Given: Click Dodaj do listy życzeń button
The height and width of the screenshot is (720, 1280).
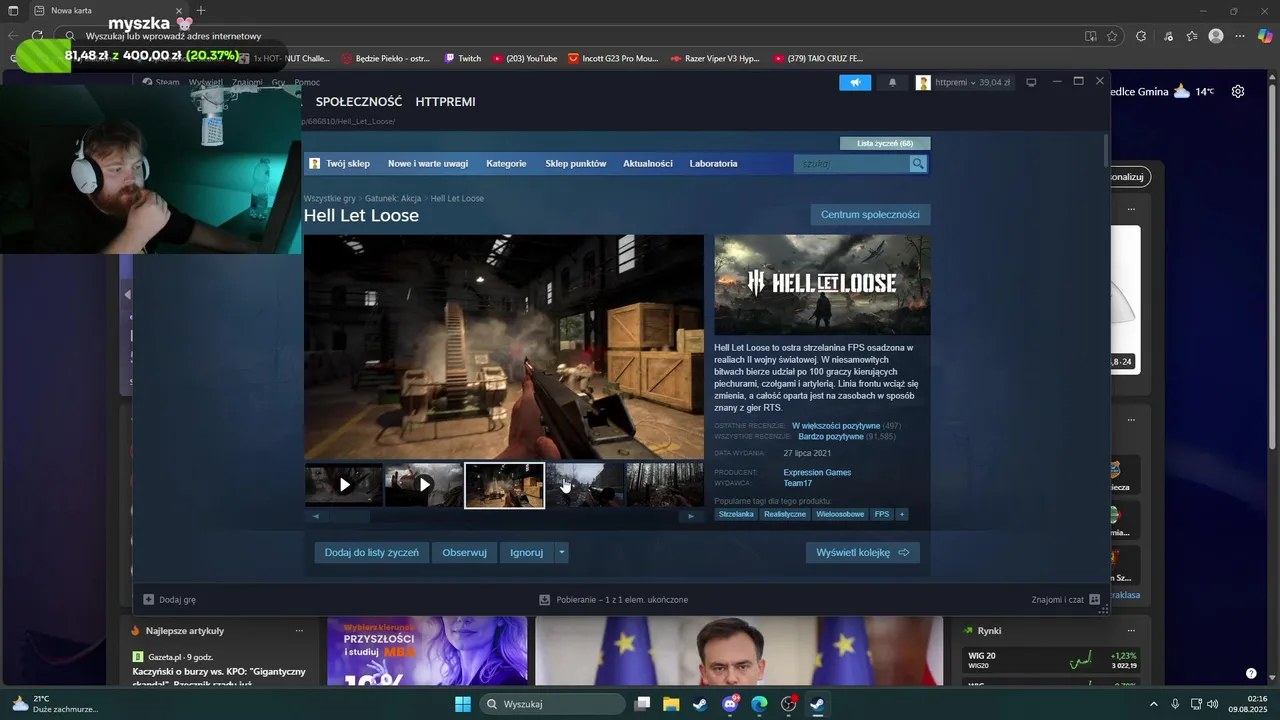Looking at the screenshot, I should pyautogui.click(x=372, y=552).
